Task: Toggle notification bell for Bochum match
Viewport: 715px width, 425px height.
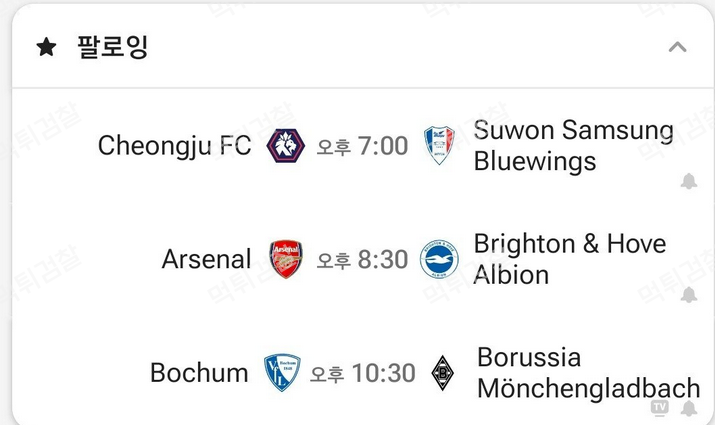Action: point(689,408)
